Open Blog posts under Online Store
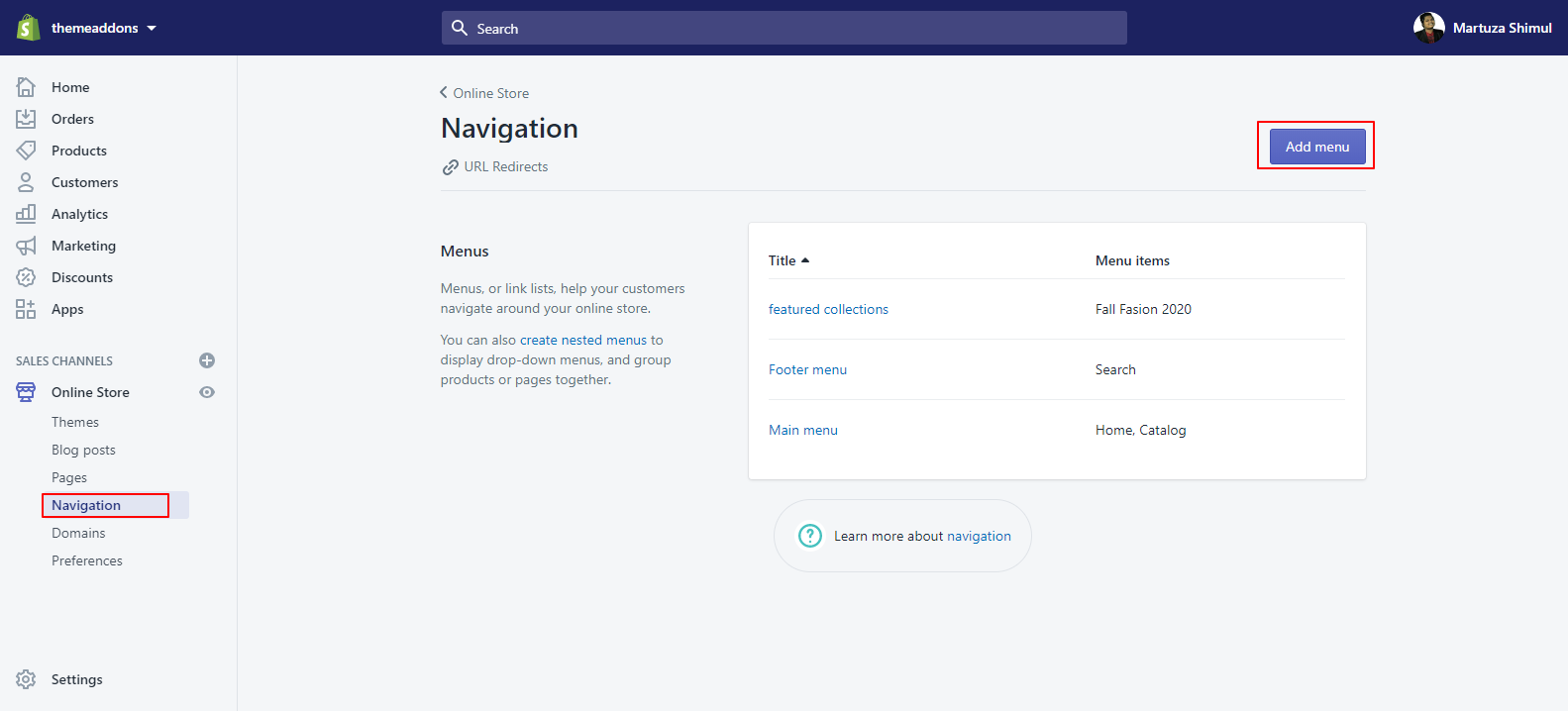The image size is (1568, 711). tap(83, 450)
